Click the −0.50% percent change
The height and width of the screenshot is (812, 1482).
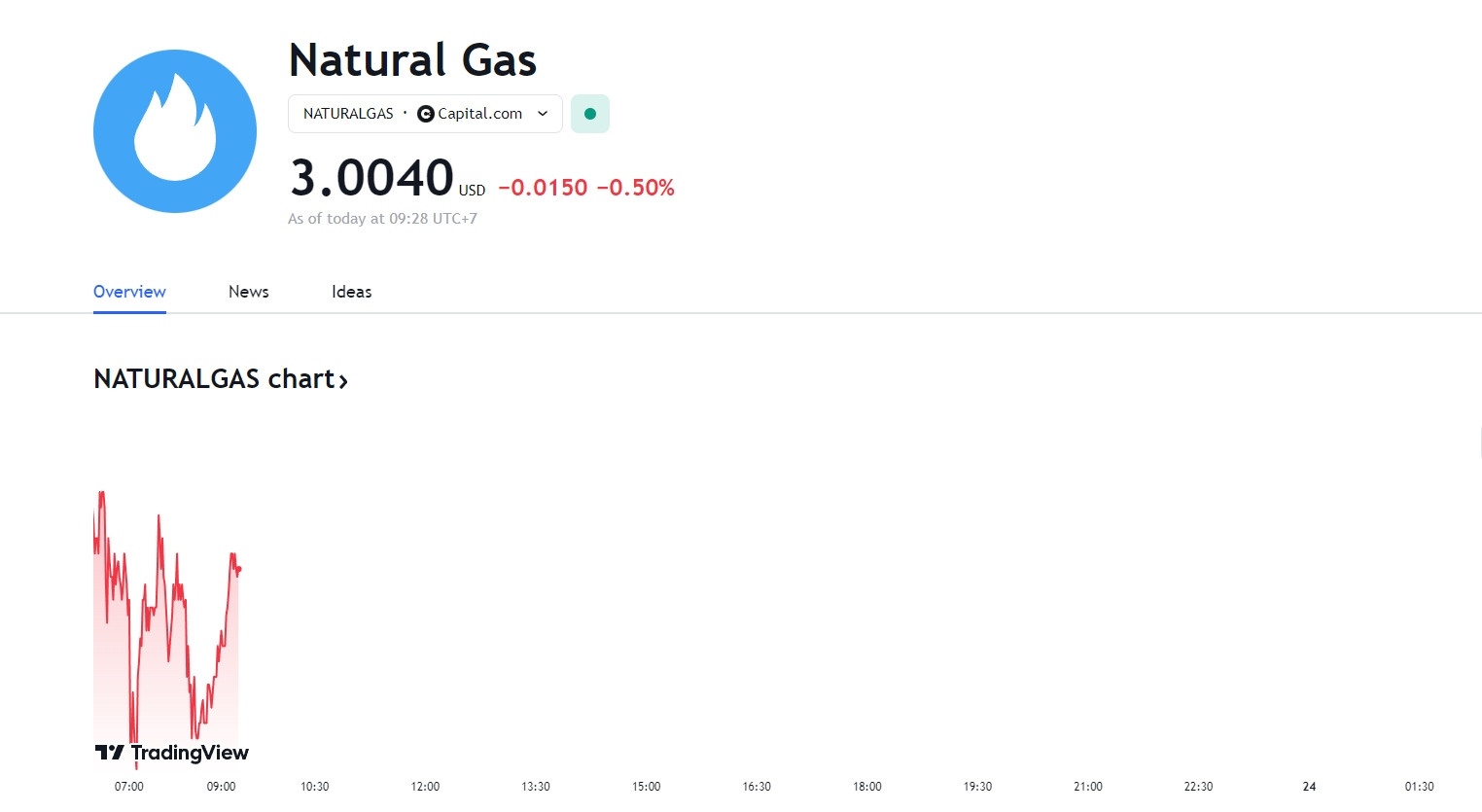[635, 188]
